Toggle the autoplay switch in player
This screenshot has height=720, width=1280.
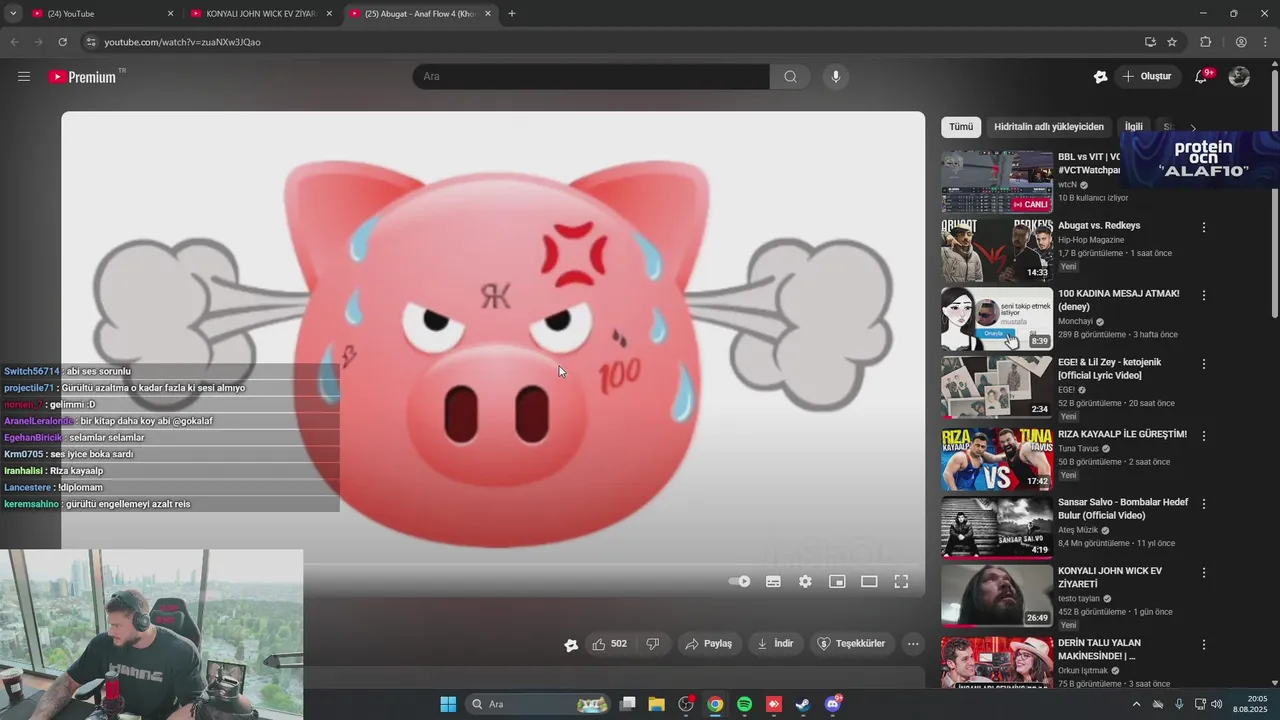click(739, 581)
